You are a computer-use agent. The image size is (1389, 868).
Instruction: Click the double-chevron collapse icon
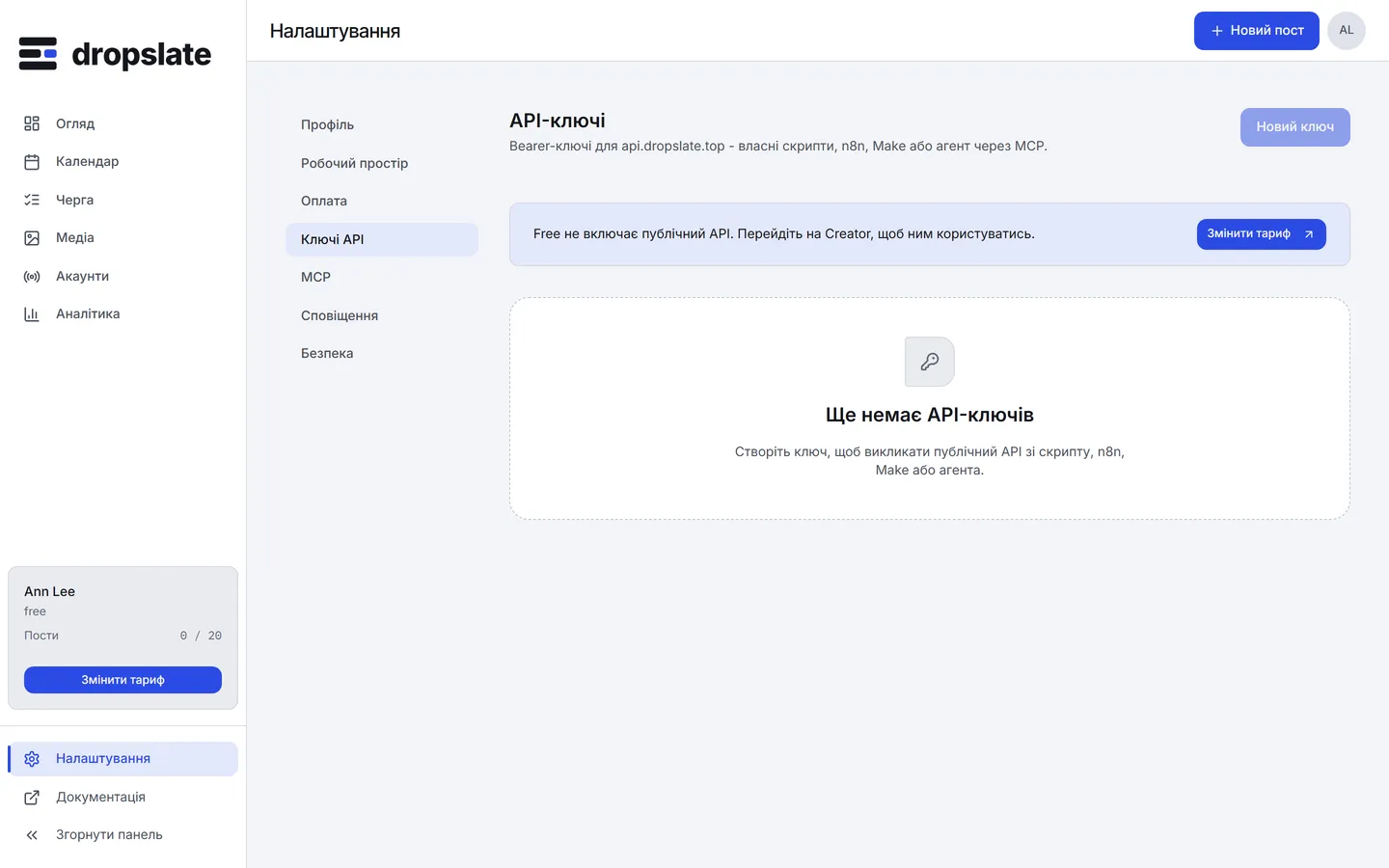coord(32,835)
